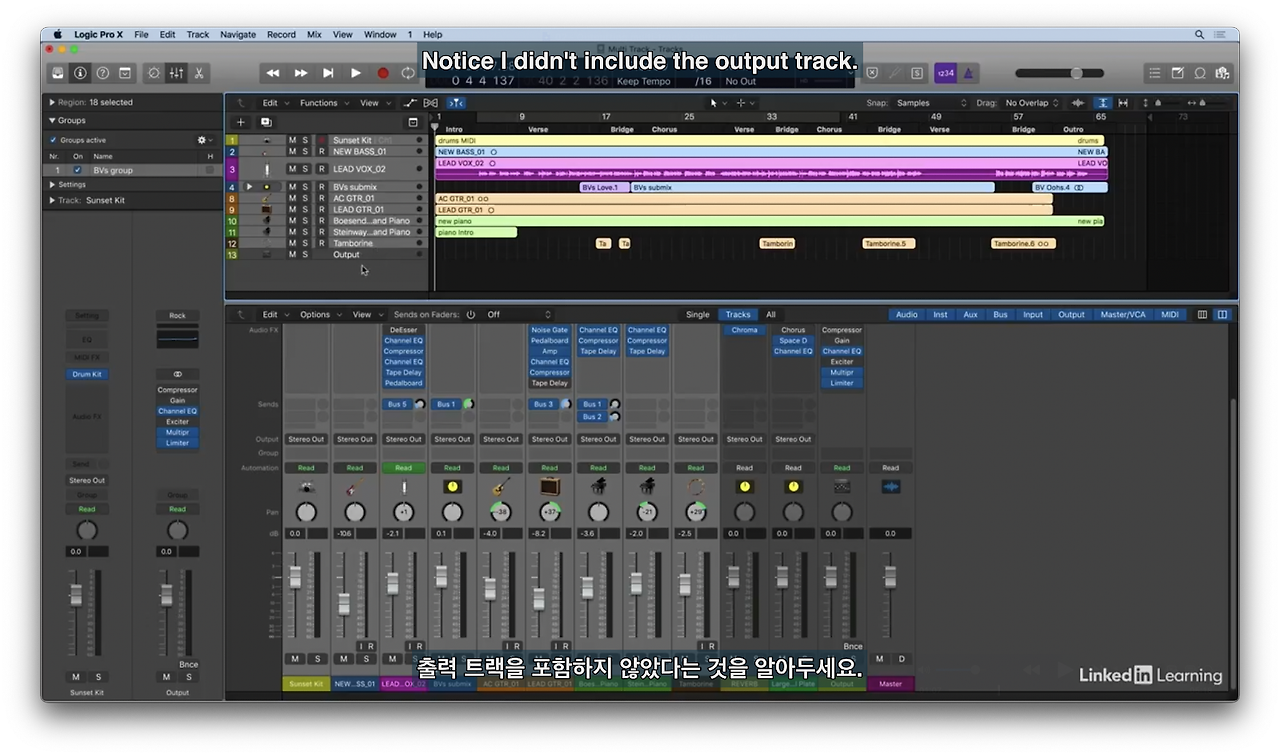Open Sends on Faders Off dropdown
1280x756 pixels.
[x=519, y=314]
